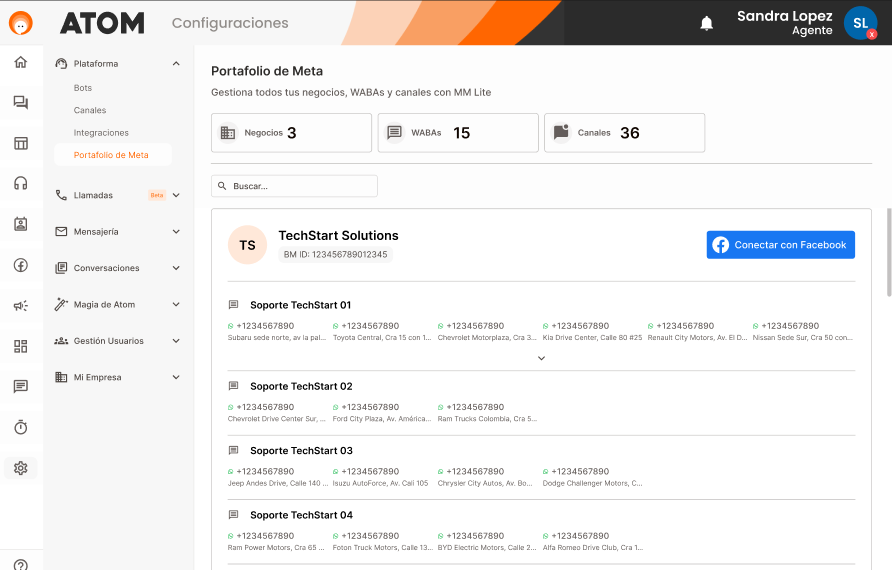
Task: Select Bots in Plataforma submenu
Action: [x=83, y=88]
